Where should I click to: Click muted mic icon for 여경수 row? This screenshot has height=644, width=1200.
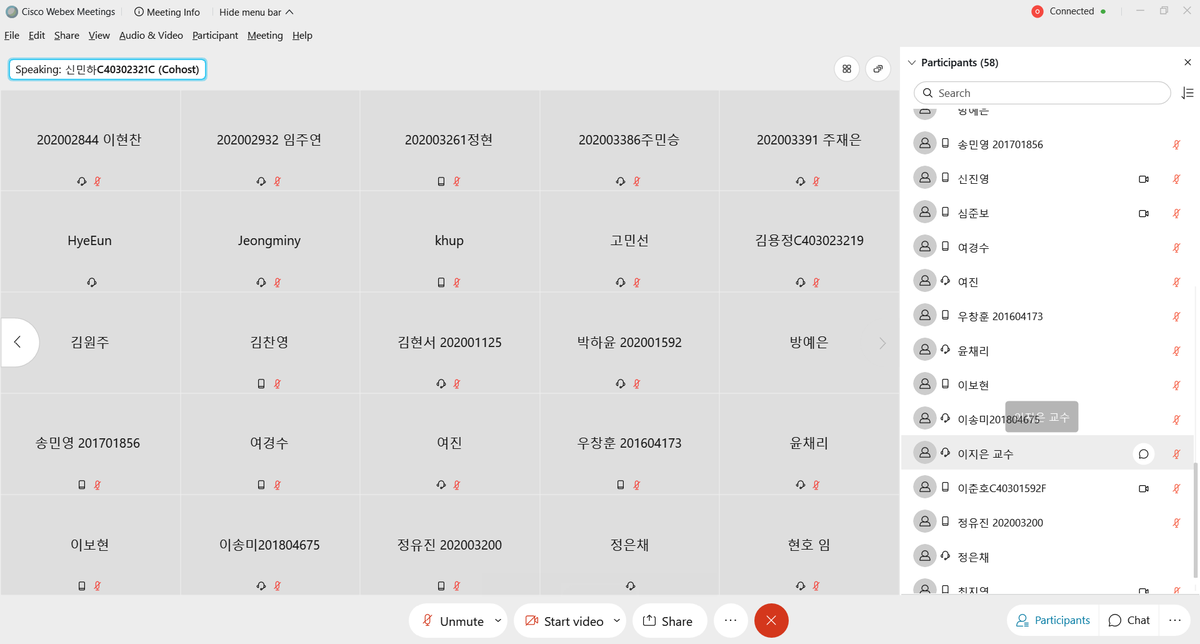click(x=1177, y=248)
